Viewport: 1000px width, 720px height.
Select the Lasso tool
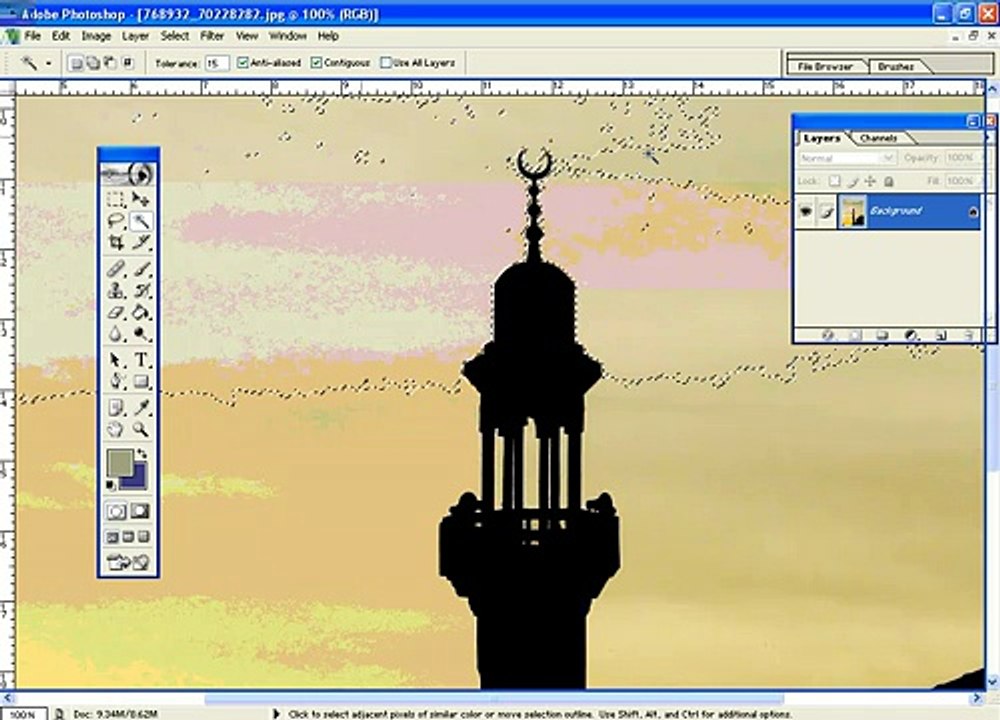coord(116,221)
